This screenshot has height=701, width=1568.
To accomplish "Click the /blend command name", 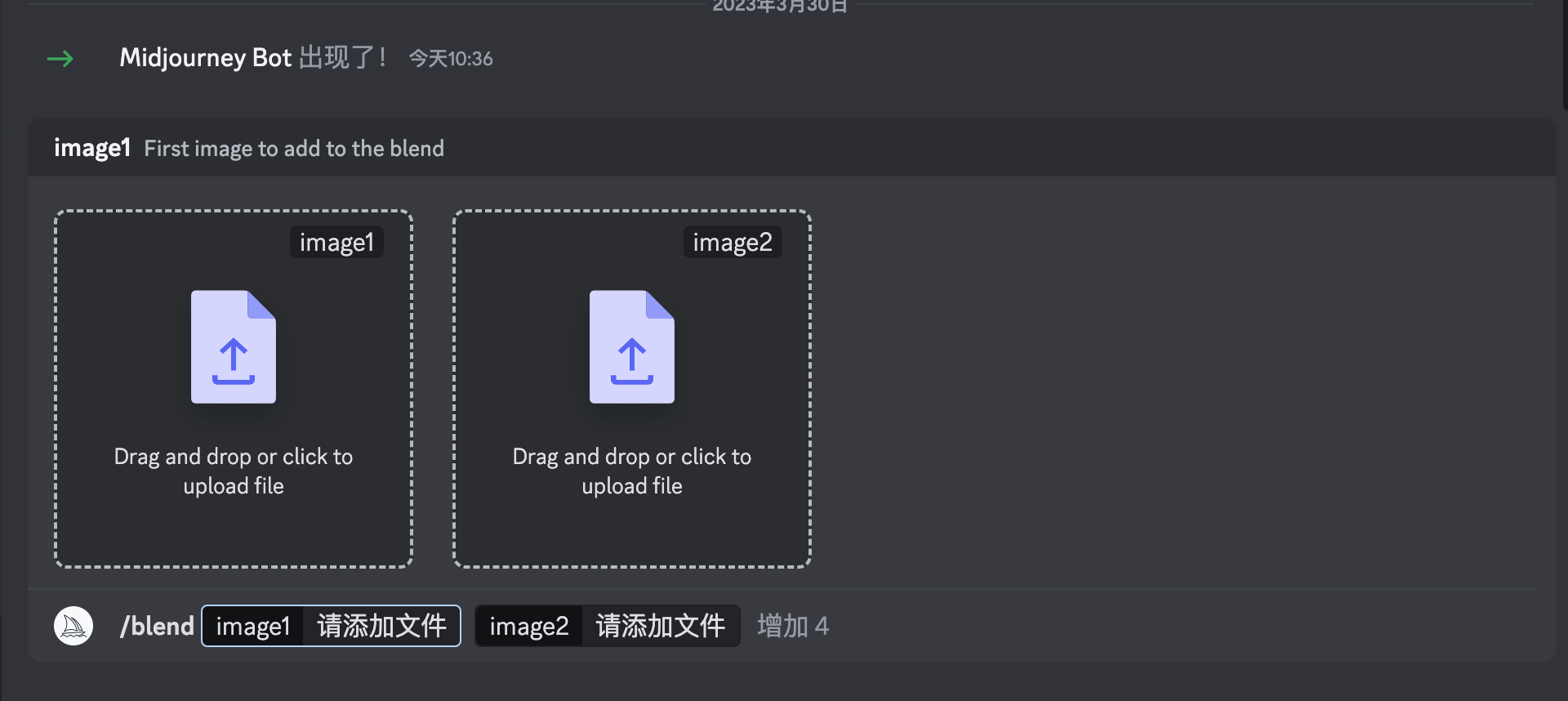I will click(157, 626).
